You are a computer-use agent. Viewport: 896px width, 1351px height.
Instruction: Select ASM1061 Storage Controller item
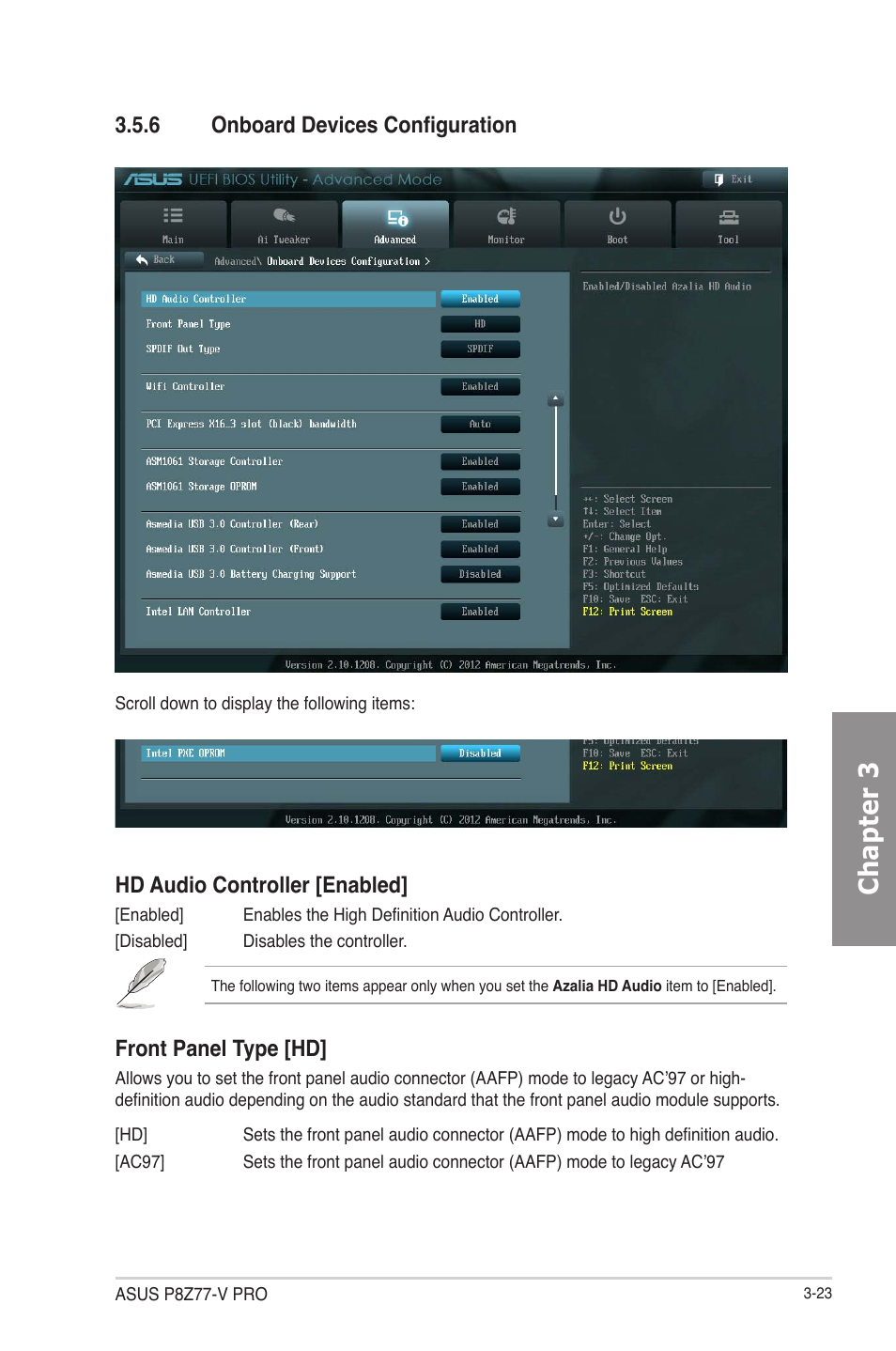(214, 461)
